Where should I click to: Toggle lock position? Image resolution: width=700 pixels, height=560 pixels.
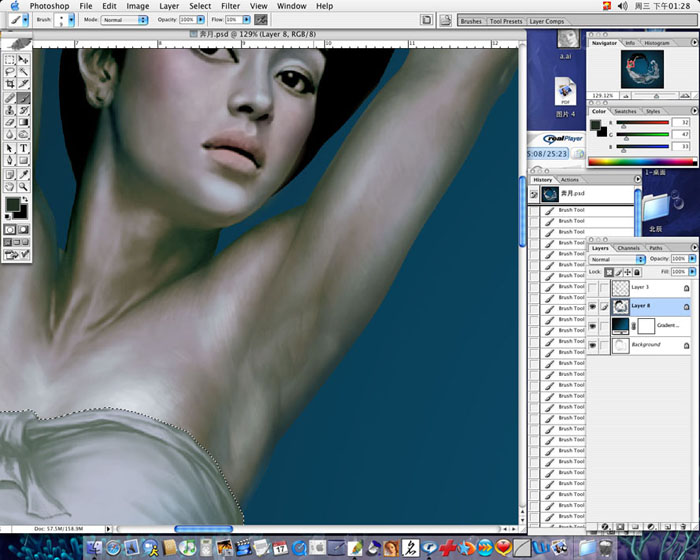(628, 272)
